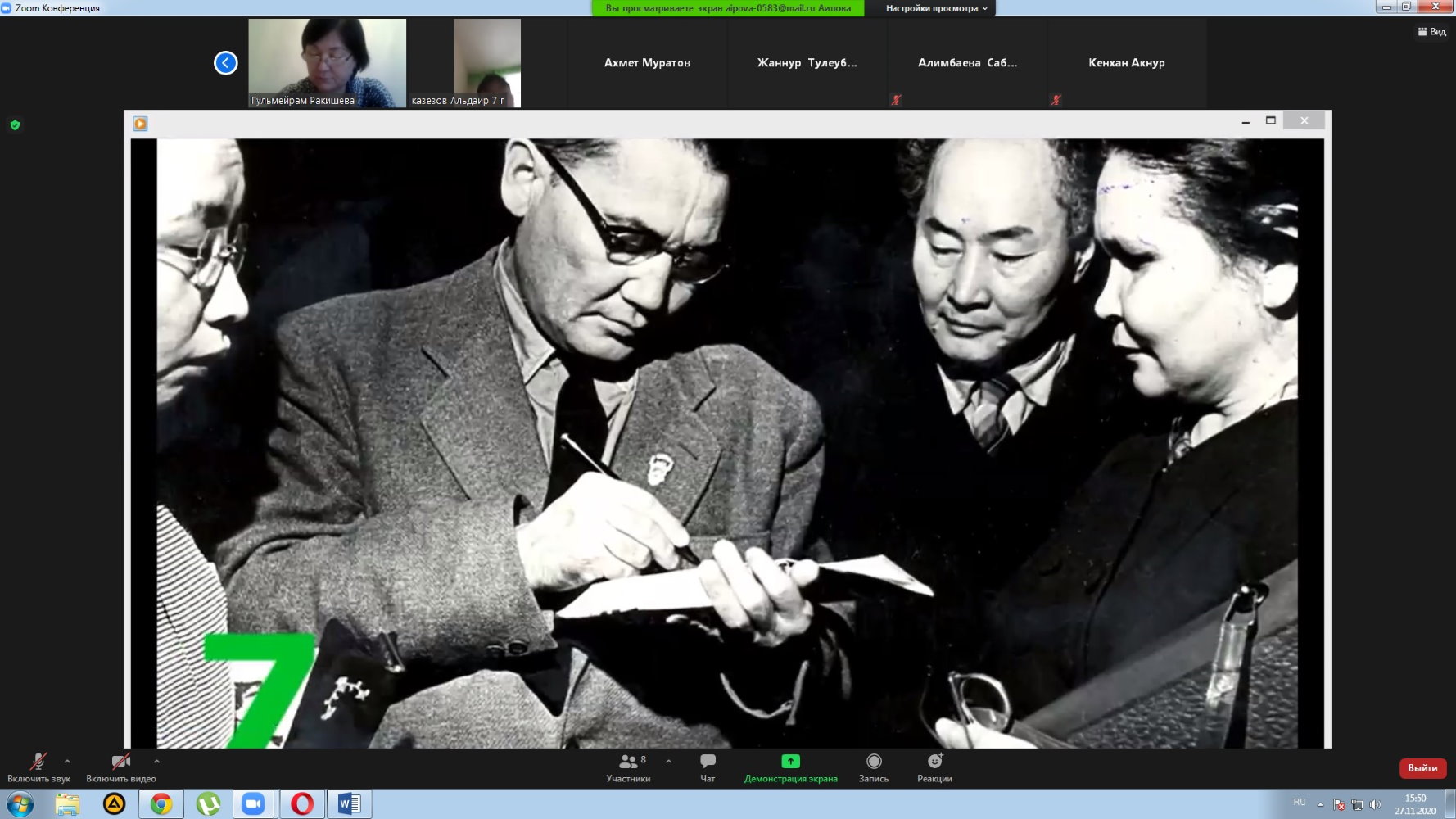Open Reactions (Реакции) menu
Viewport: 1456px width, 819px height.
pyautogui.click(x=934, y=767)
